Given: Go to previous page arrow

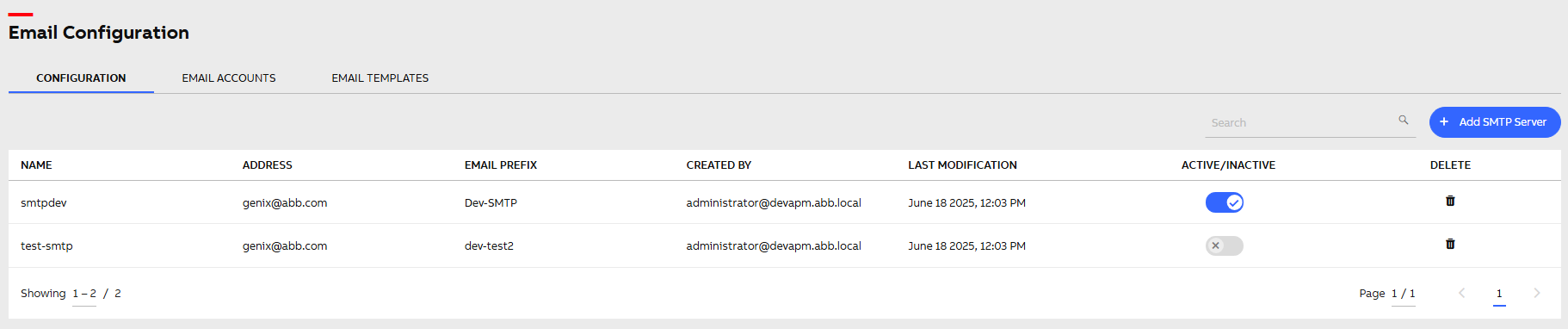Looking at the screenshot, I should point(1461,293).
